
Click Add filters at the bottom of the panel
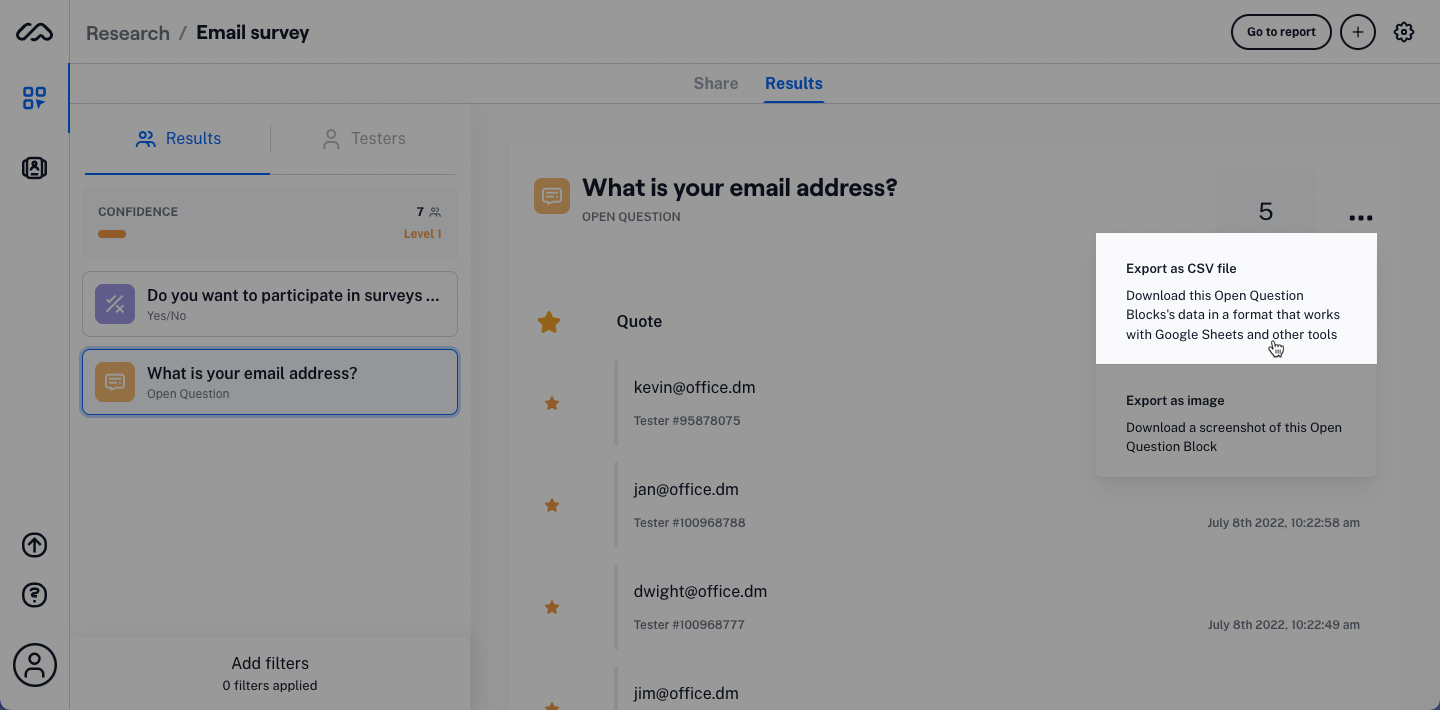269,663
